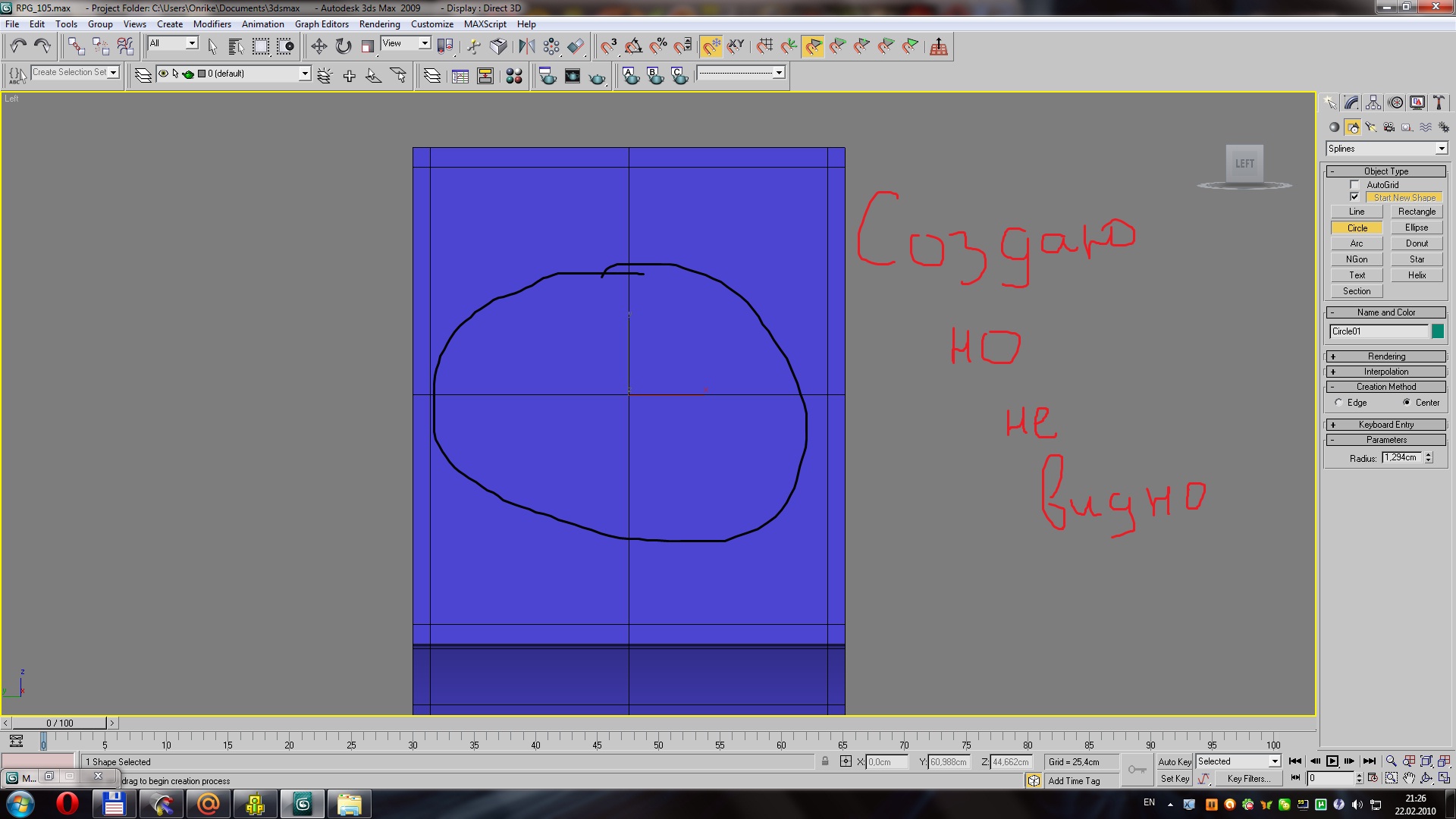Screen dimensions: 1456x819
Task: Select the Select and Rotate tool
Action: pos(344,46)
